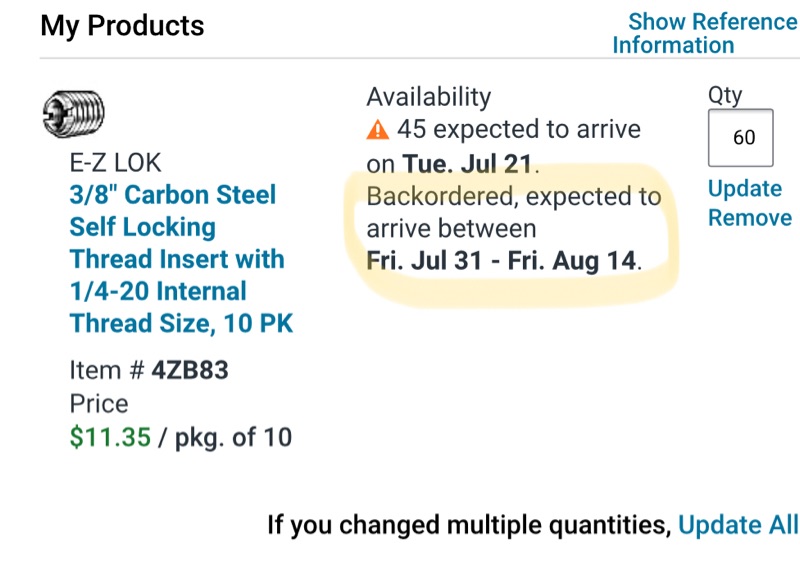This screenshot has height=581, width=800.
Task: Click the Price label above the amount
Action: click(x=99, y=404)
